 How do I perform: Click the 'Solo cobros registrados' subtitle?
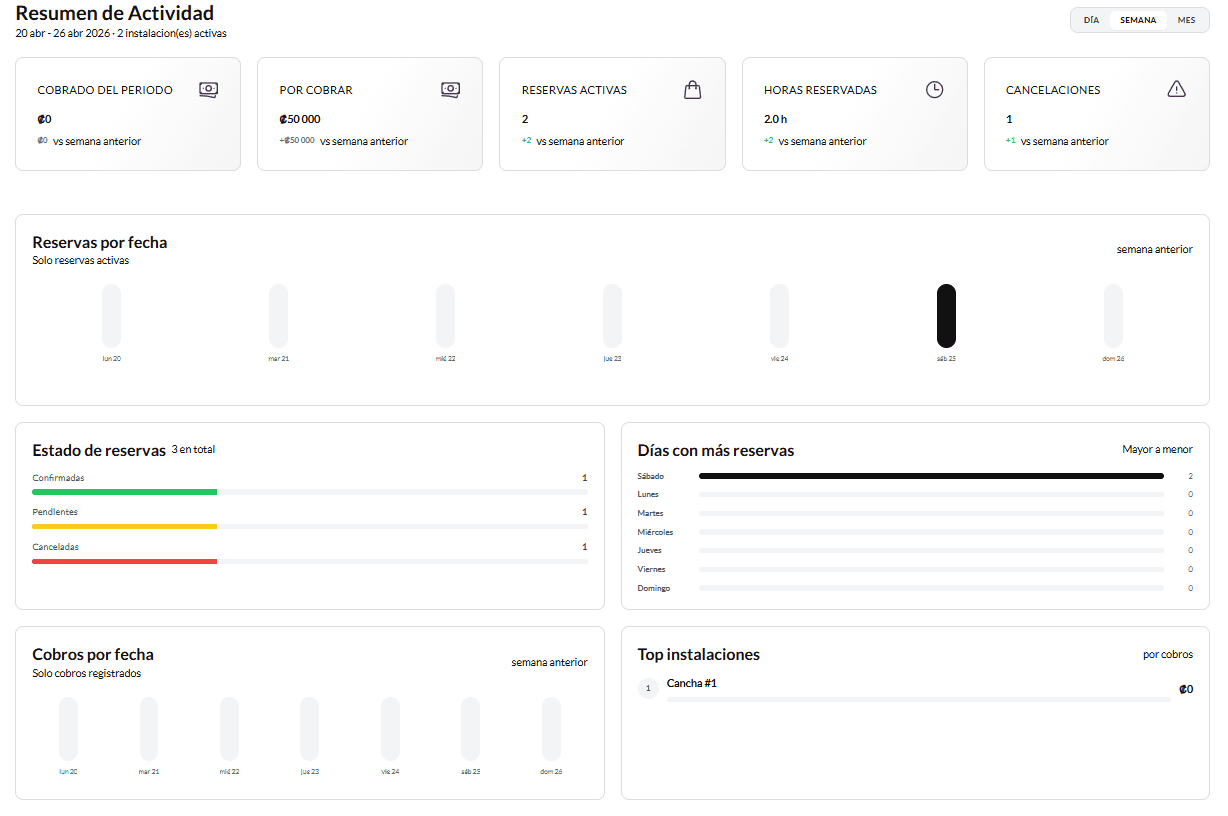click(x=87, y=673)
